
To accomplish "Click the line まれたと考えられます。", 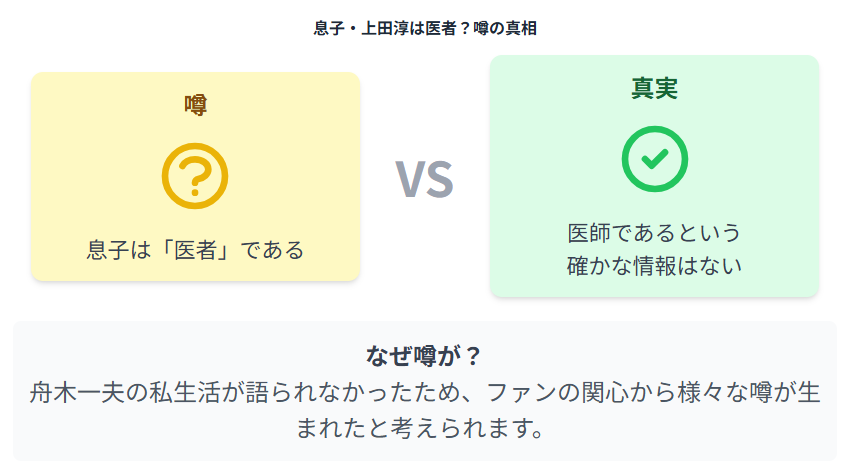I will tap(420, 428).
